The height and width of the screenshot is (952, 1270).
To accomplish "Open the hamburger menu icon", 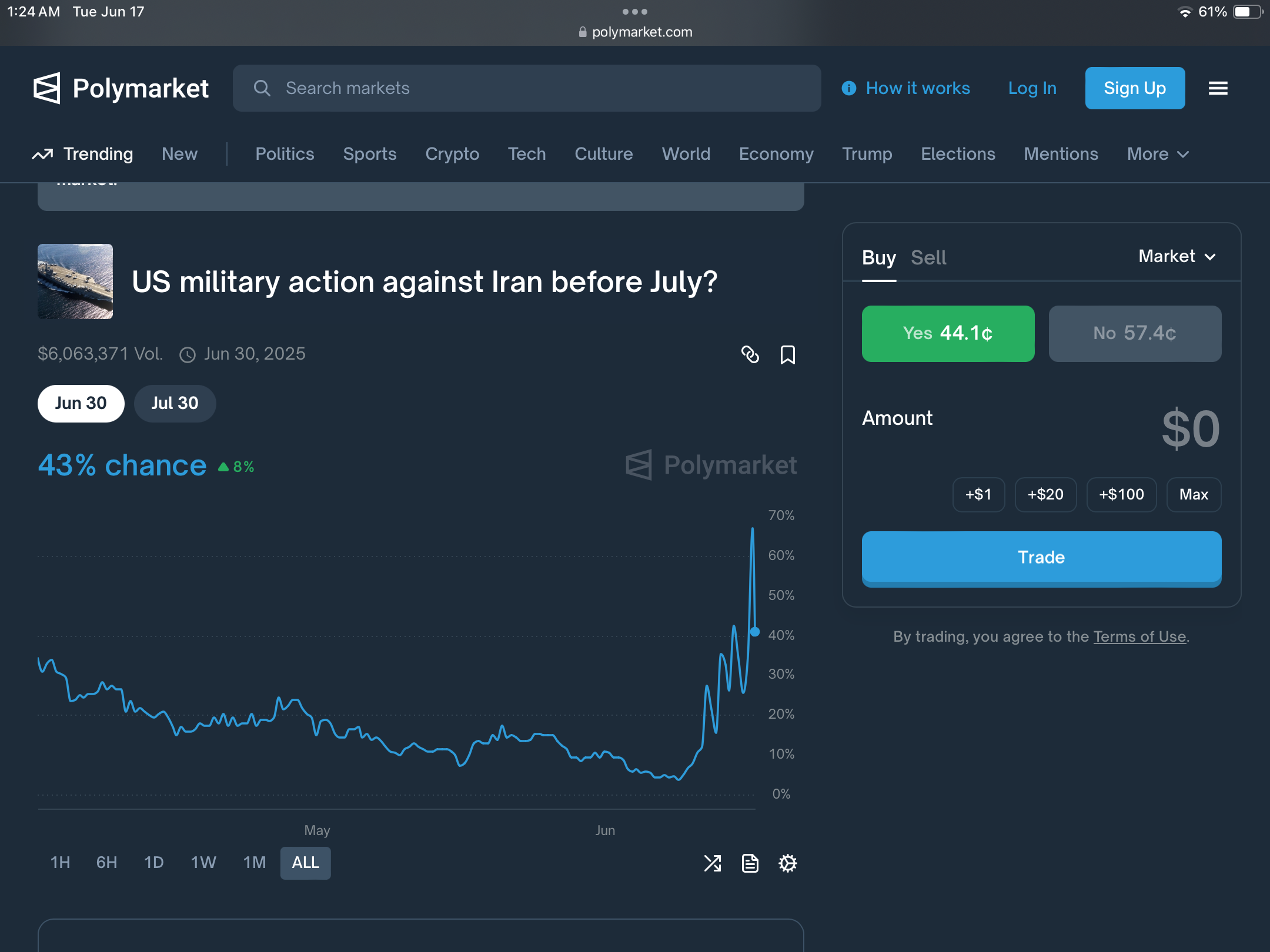I will pyautogui.click(x=1218, y=88).
